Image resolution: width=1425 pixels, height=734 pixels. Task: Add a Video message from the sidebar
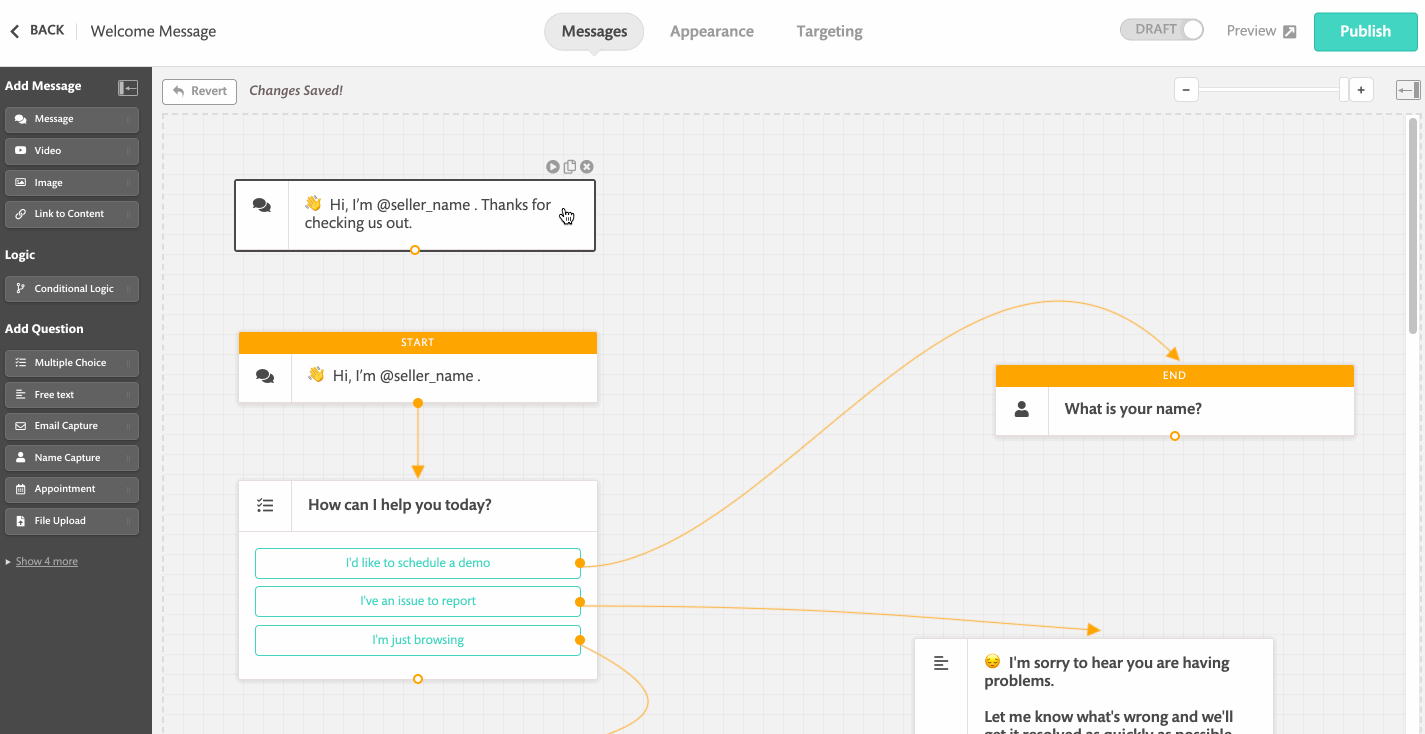(71, 150)
